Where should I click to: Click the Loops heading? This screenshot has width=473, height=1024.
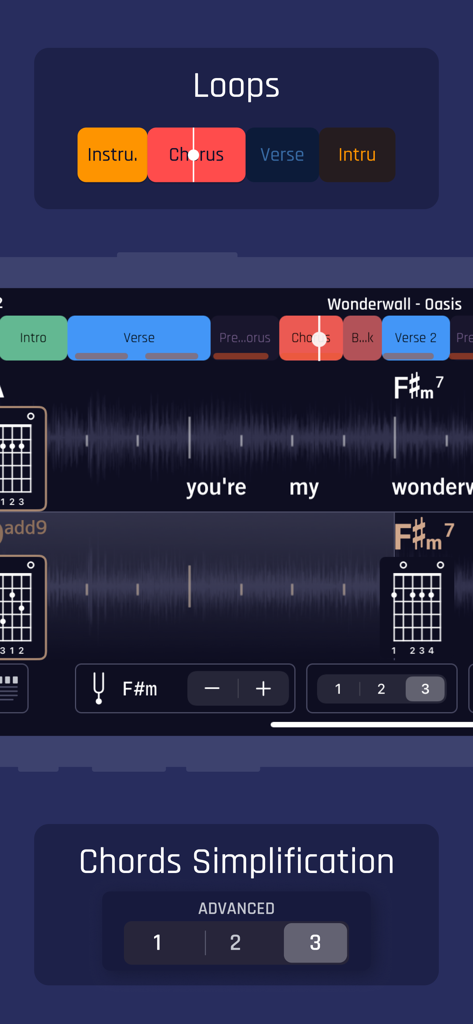click(236, 86)
